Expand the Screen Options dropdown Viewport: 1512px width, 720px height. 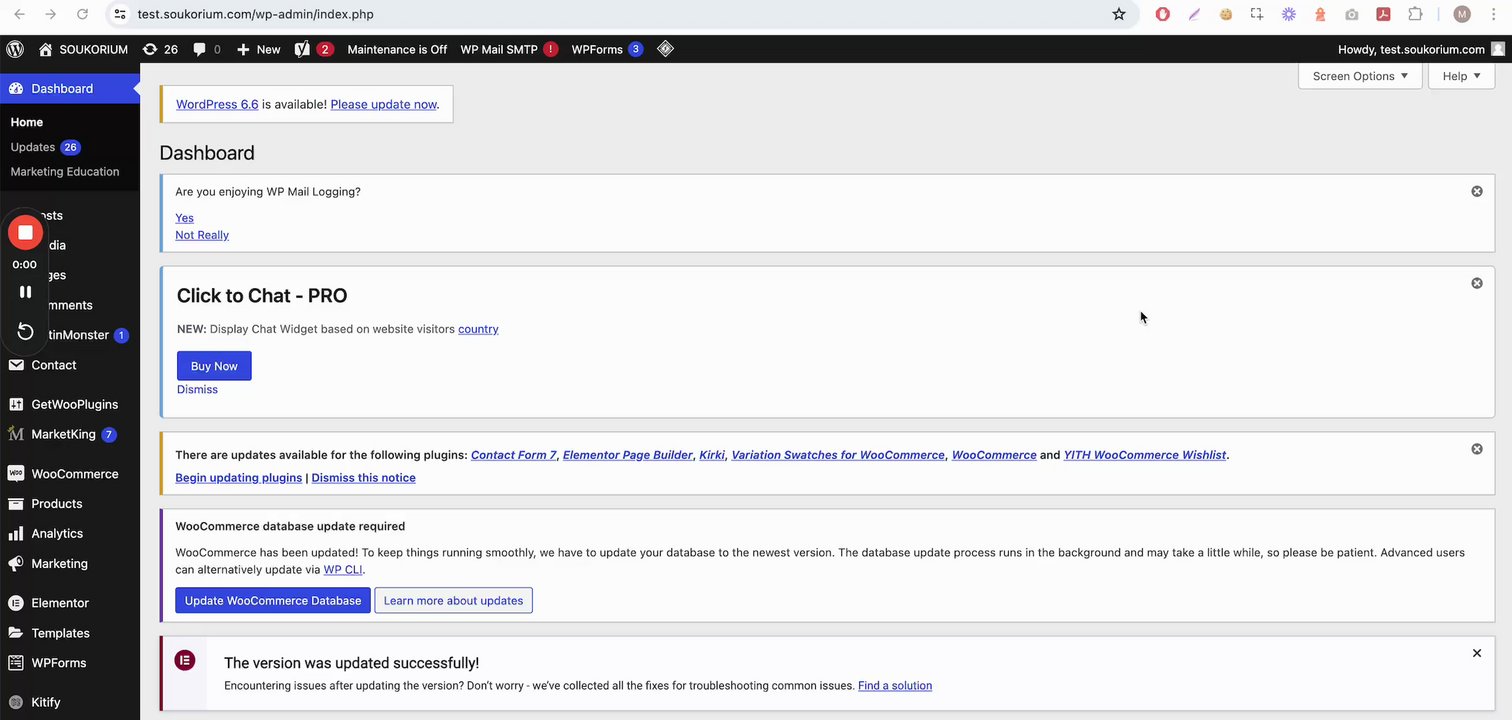point(1360,76)
